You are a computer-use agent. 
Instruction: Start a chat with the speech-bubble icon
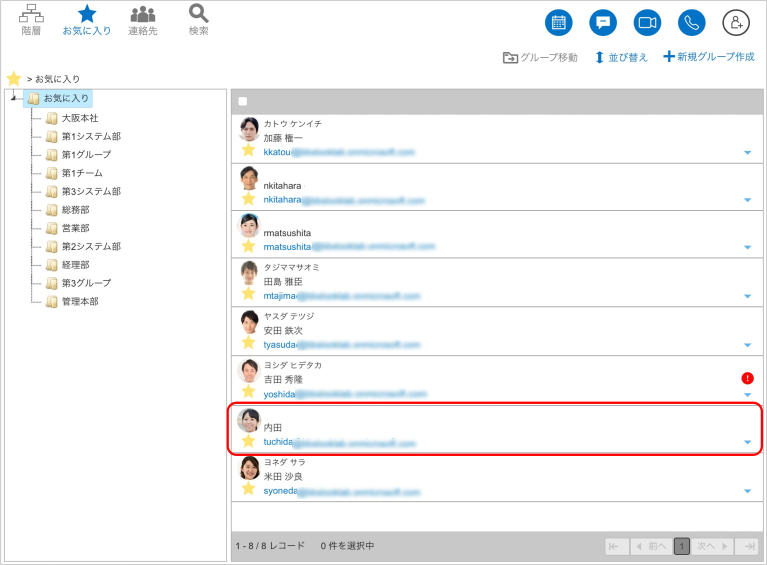603,23
